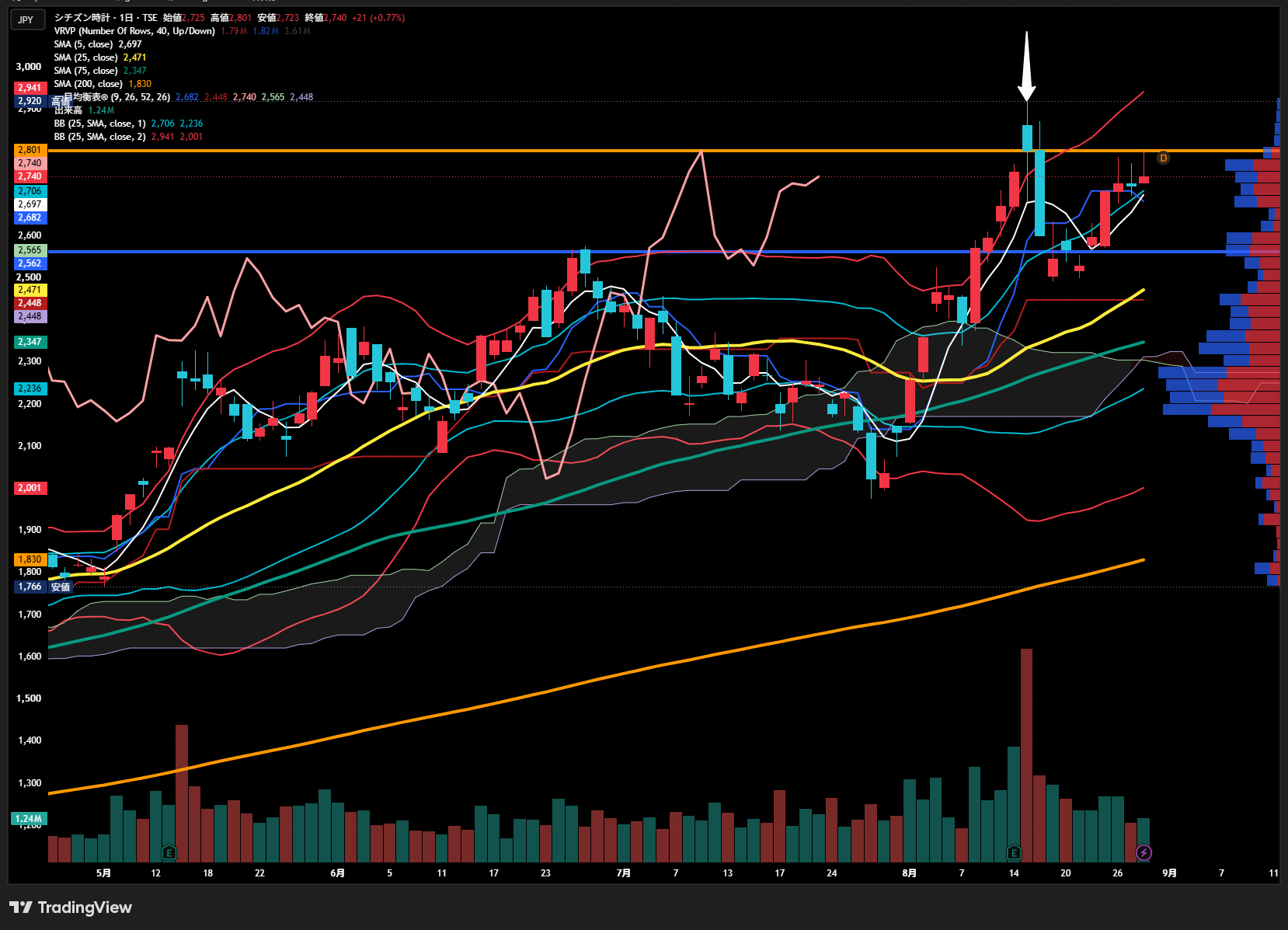
Task: Click the blue 2,682 price label
Action: 30,218
